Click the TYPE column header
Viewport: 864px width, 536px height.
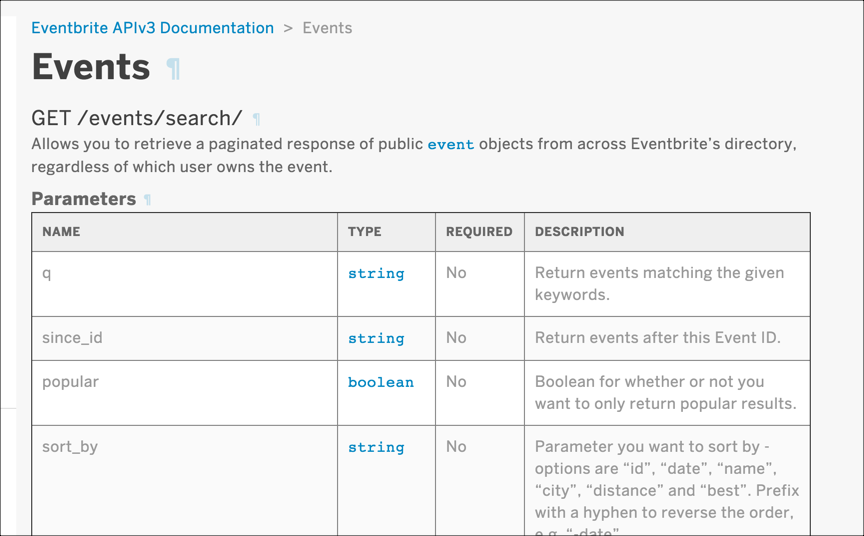(x=364, y=231)
